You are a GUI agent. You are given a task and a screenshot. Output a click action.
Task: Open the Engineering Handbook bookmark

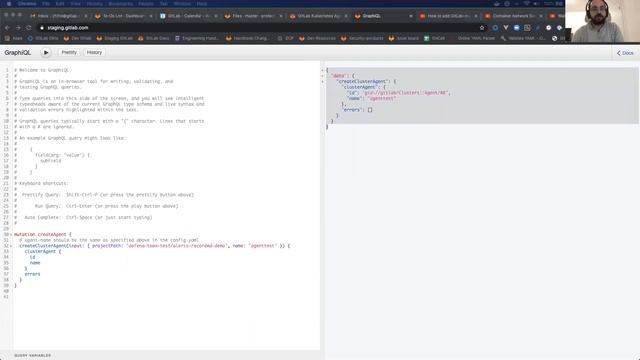coord(197,38)
